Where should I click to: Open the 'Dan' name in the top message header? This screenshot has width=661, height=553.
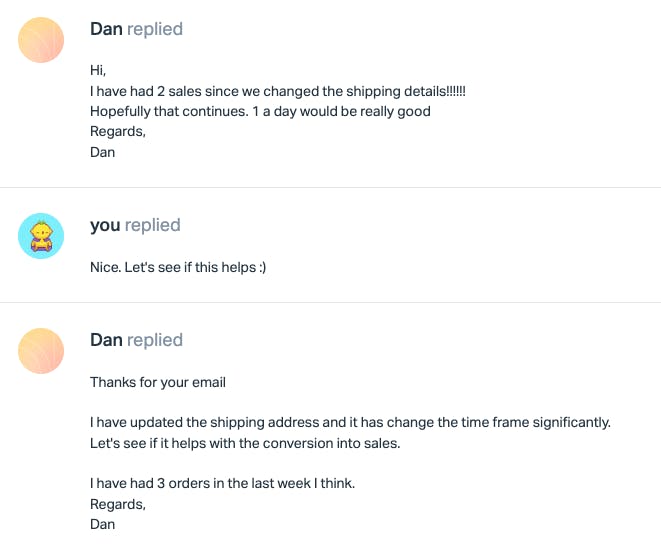click(x=106, y=29)
